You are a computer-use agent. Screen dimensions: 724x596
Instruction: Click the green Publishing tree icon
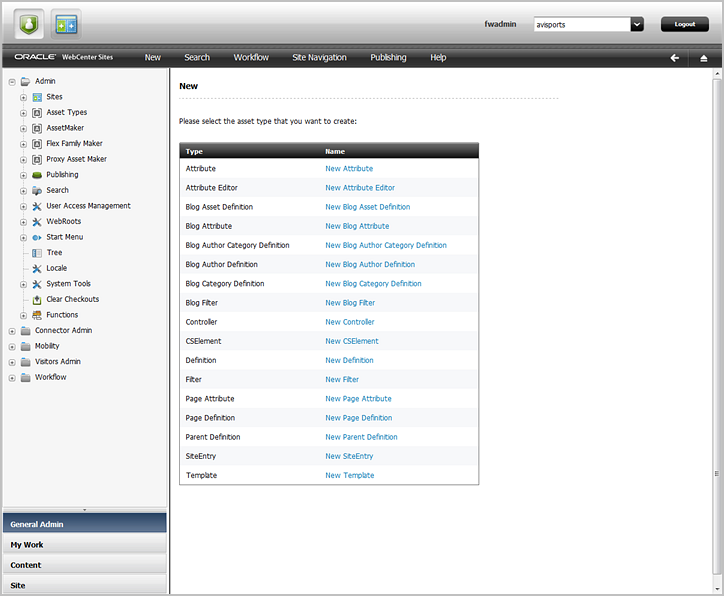[37, 175]
